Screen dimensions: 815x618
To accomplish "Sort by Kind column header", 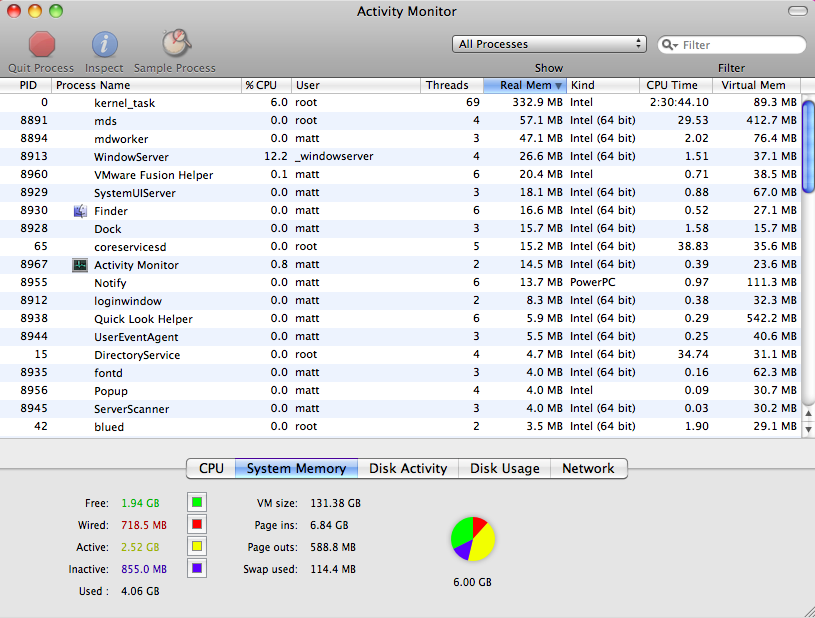I will (x=603, y=85).
